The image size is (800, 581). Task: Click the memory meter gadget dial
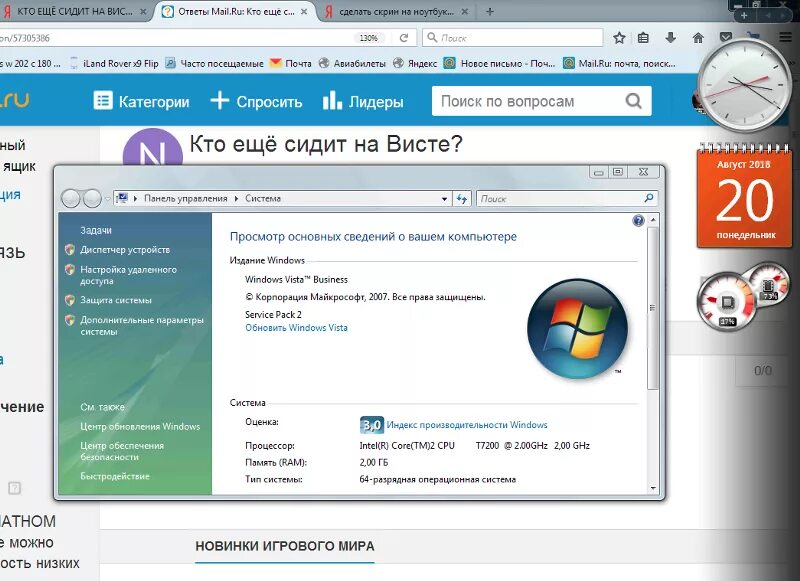pyautogui.click(x=768, y=285)
